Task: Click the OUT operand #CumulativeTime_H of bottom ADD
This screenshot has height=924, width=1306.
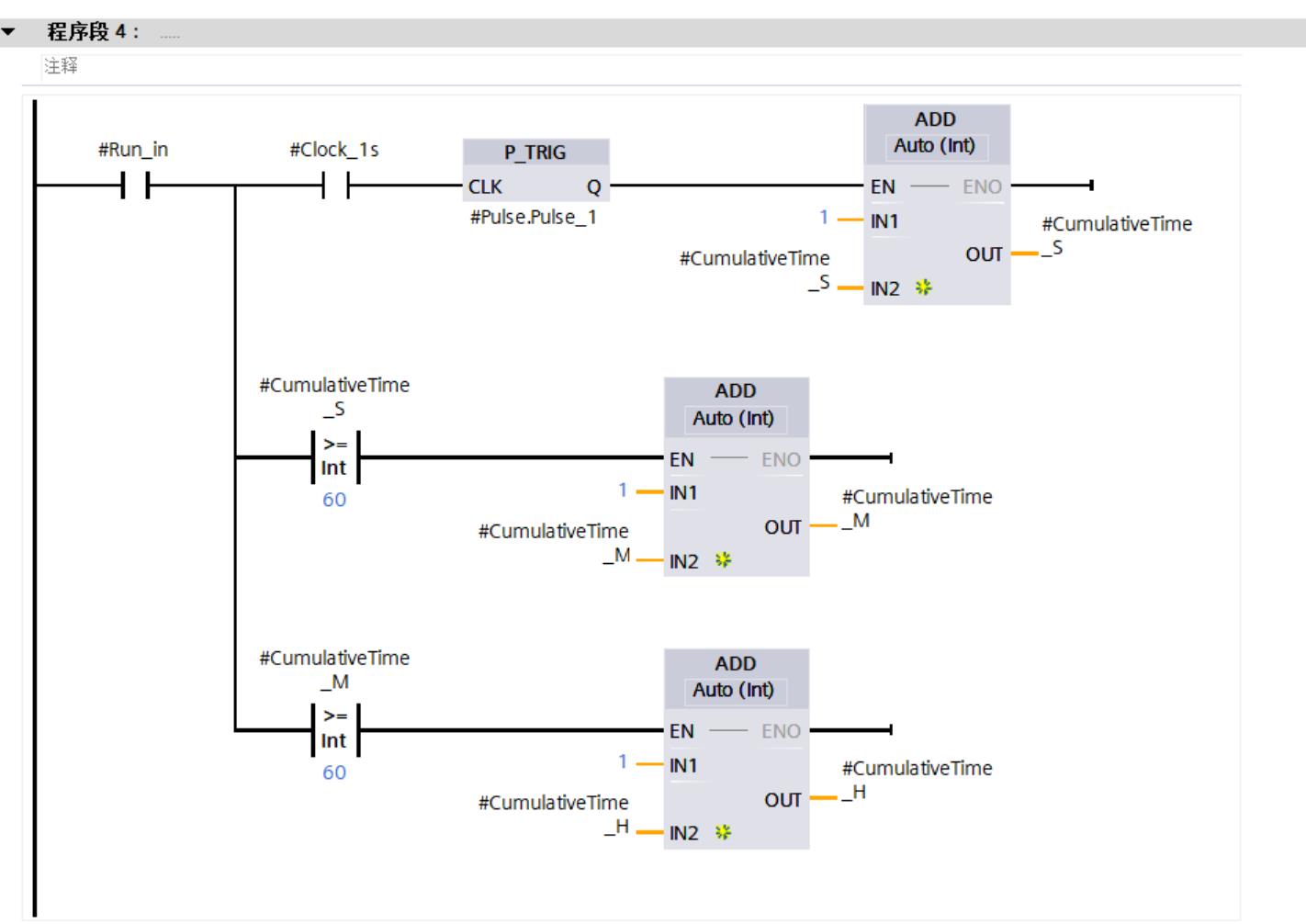Action: click(x=917, y=780)
